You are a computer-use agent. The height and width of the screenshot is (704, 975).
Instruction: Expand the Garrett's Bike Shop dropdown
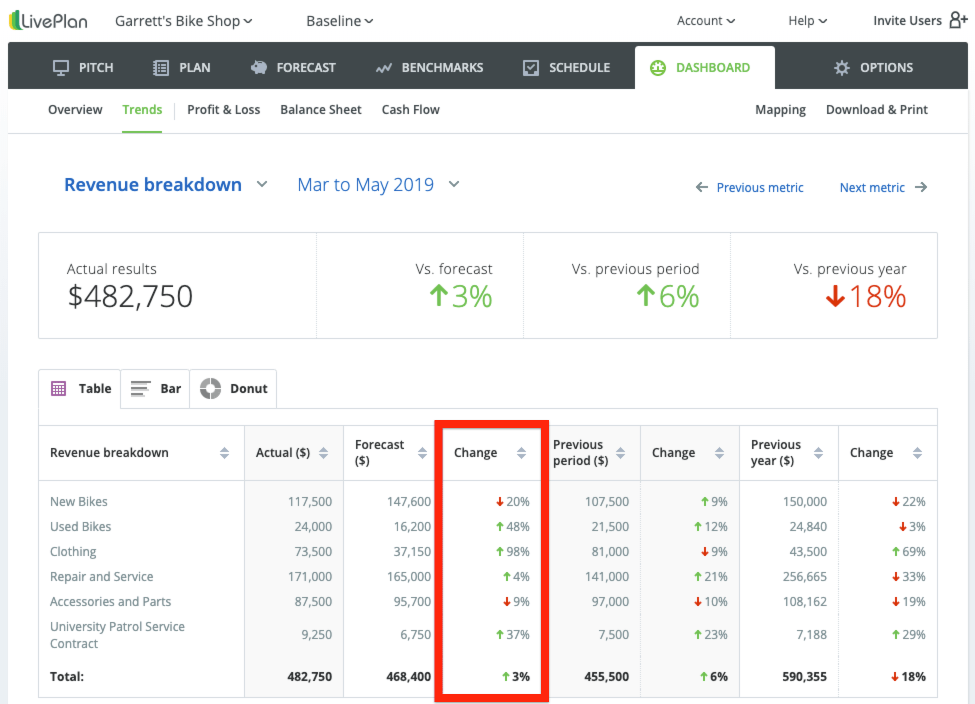pos(184,21)
